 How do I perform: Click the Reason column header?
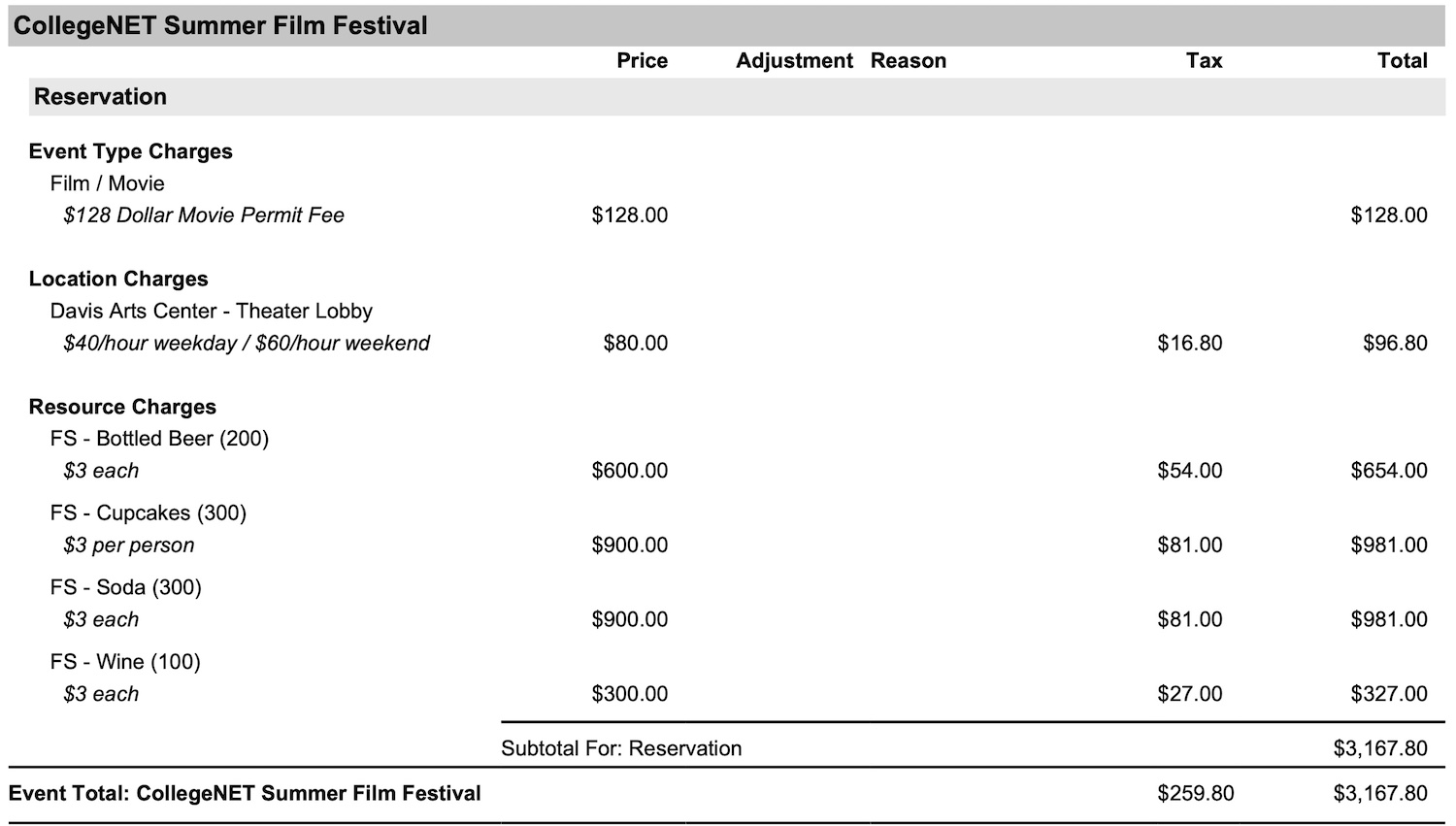908,61
